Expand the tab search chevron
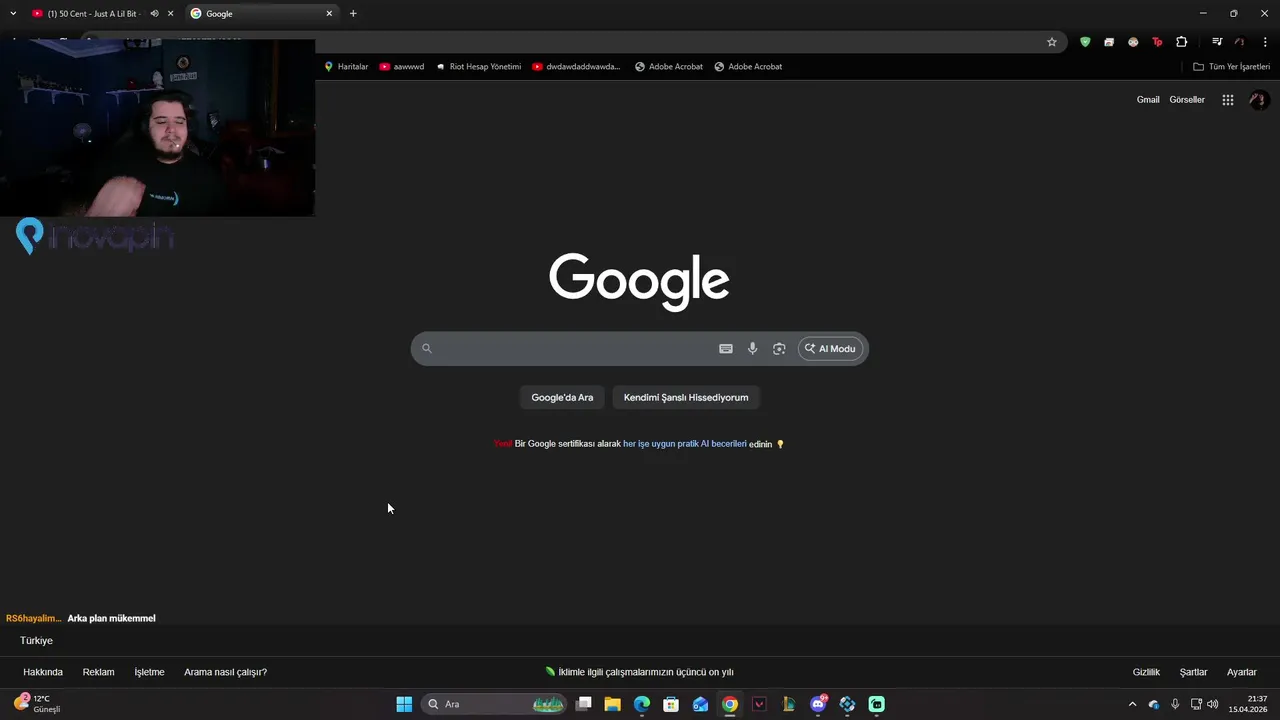The width and height of the screenshot is (1280, 720). 13,13
